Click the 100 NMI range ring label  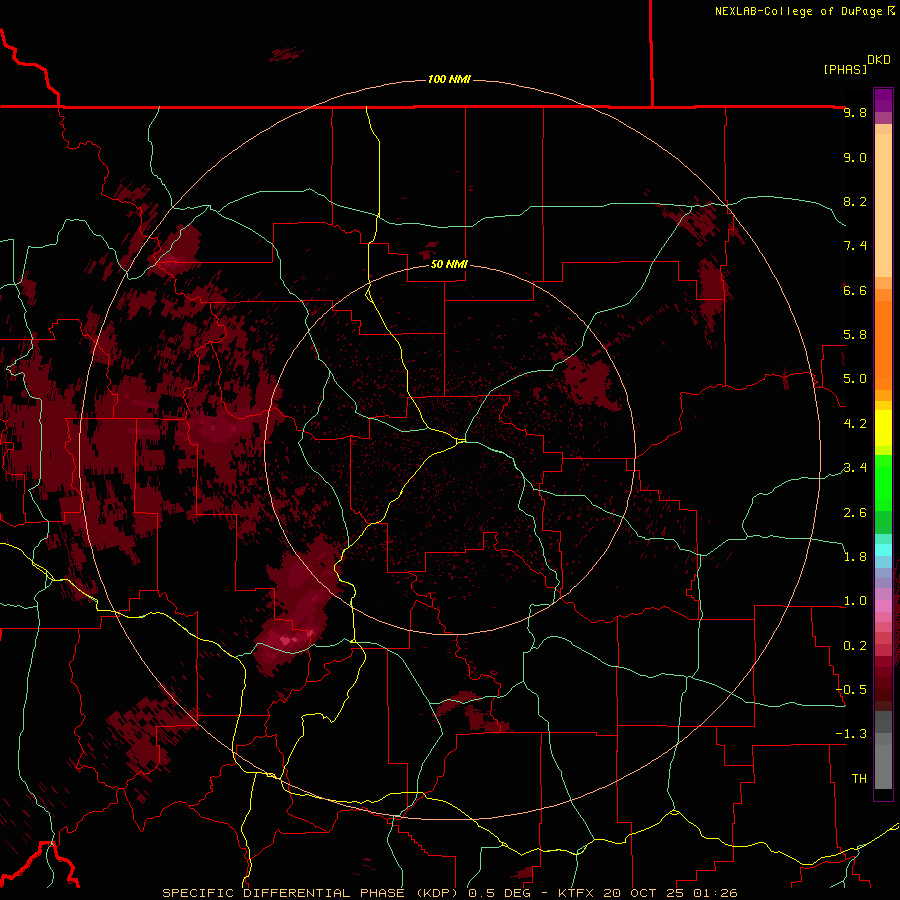pos(449,79)
